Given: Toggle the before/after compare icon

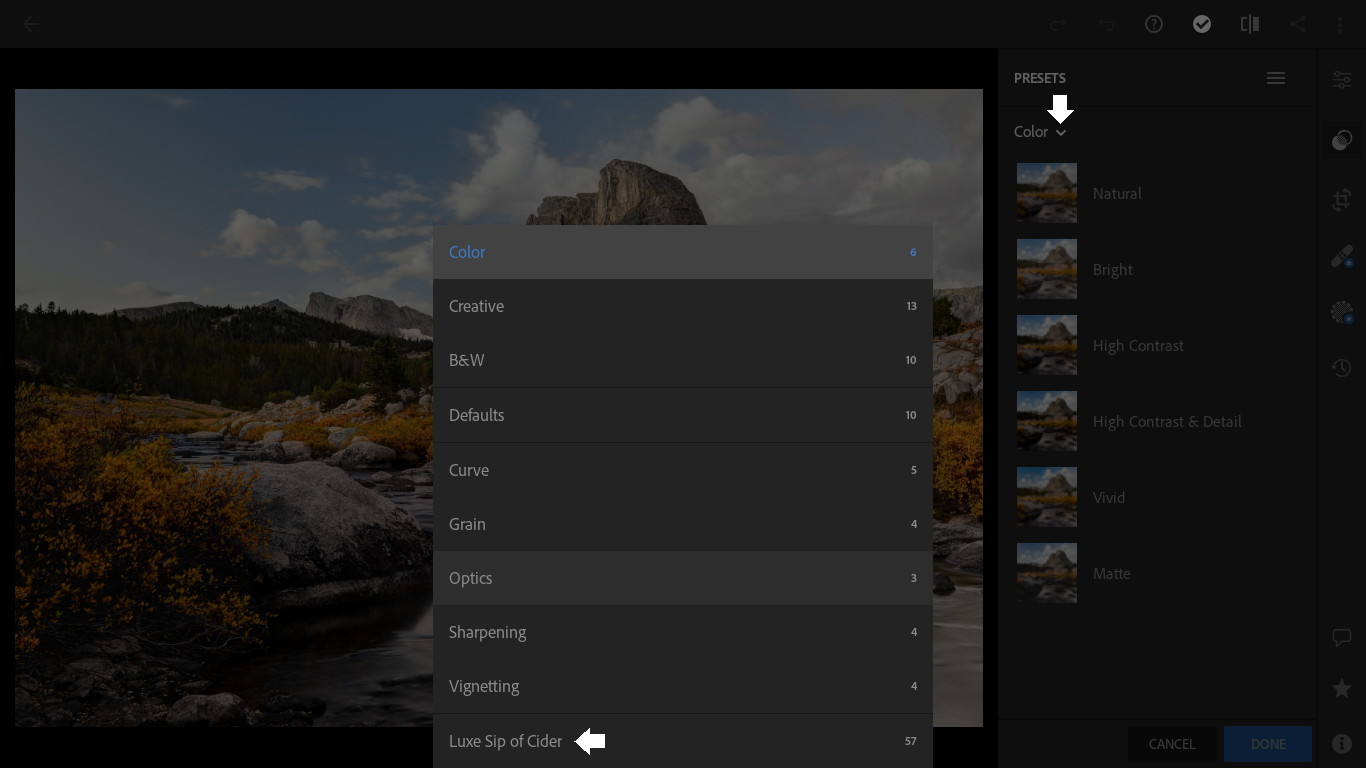Looking at the screenshot, I should click(x=1250, y=24).
